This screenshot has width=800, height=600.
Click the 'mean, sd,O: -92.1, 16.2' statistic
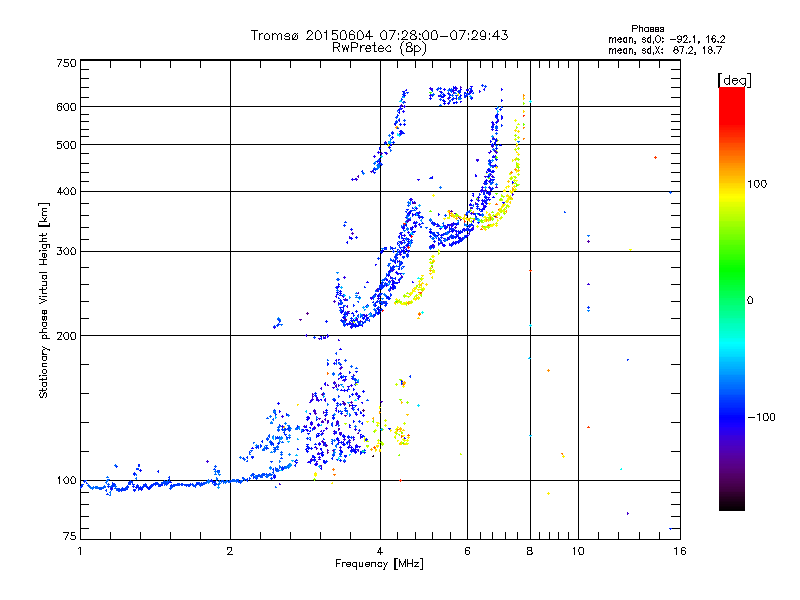point(667,39)
